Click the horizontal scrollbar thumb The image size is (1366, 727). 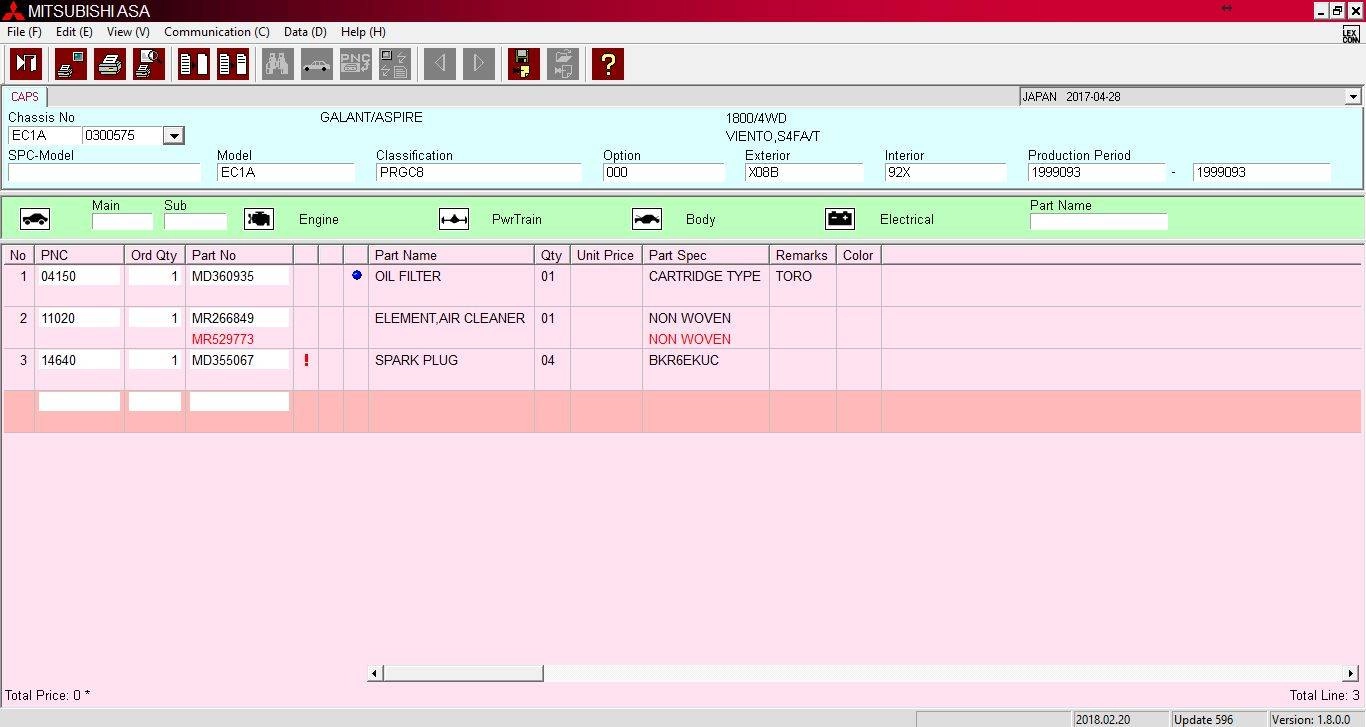coord(463,673)
